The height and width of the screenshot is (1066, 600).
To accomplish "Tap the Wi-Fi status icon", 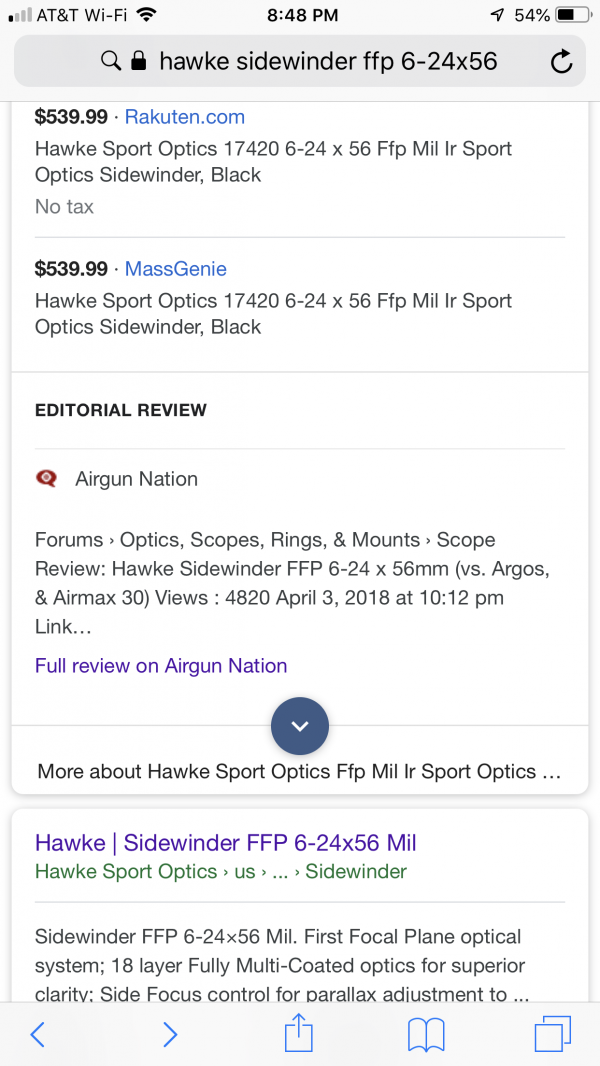I will coord(146,15).
